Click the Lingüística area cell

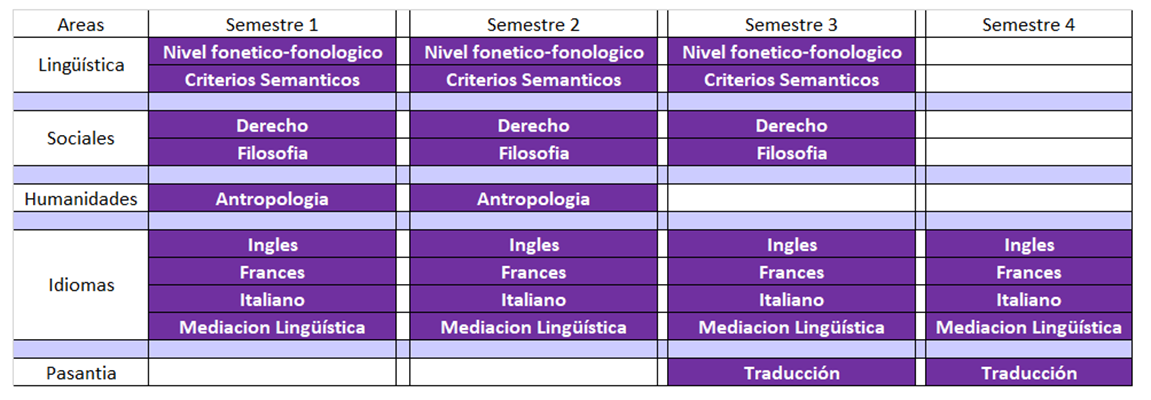[x=81, y=65]
